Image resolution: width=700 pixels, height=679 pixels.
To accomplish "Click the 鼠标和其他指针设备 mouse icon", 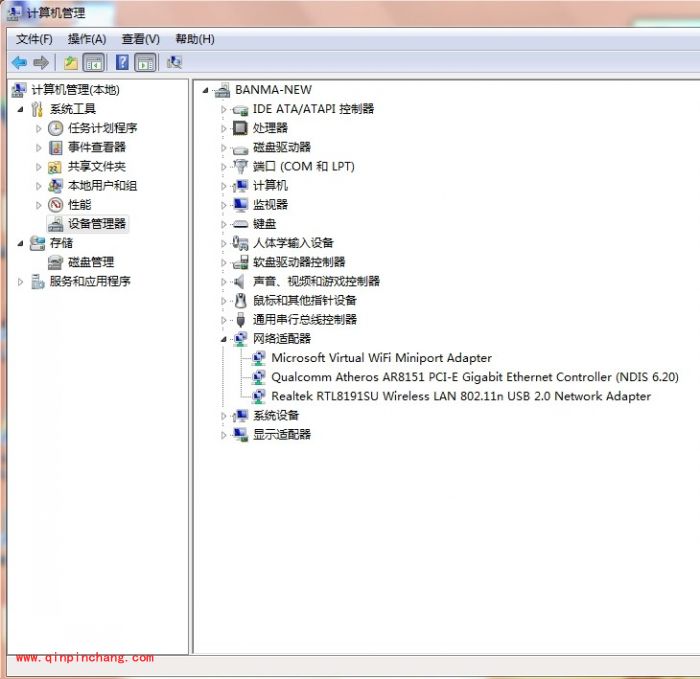I will [x=241, y=301].
